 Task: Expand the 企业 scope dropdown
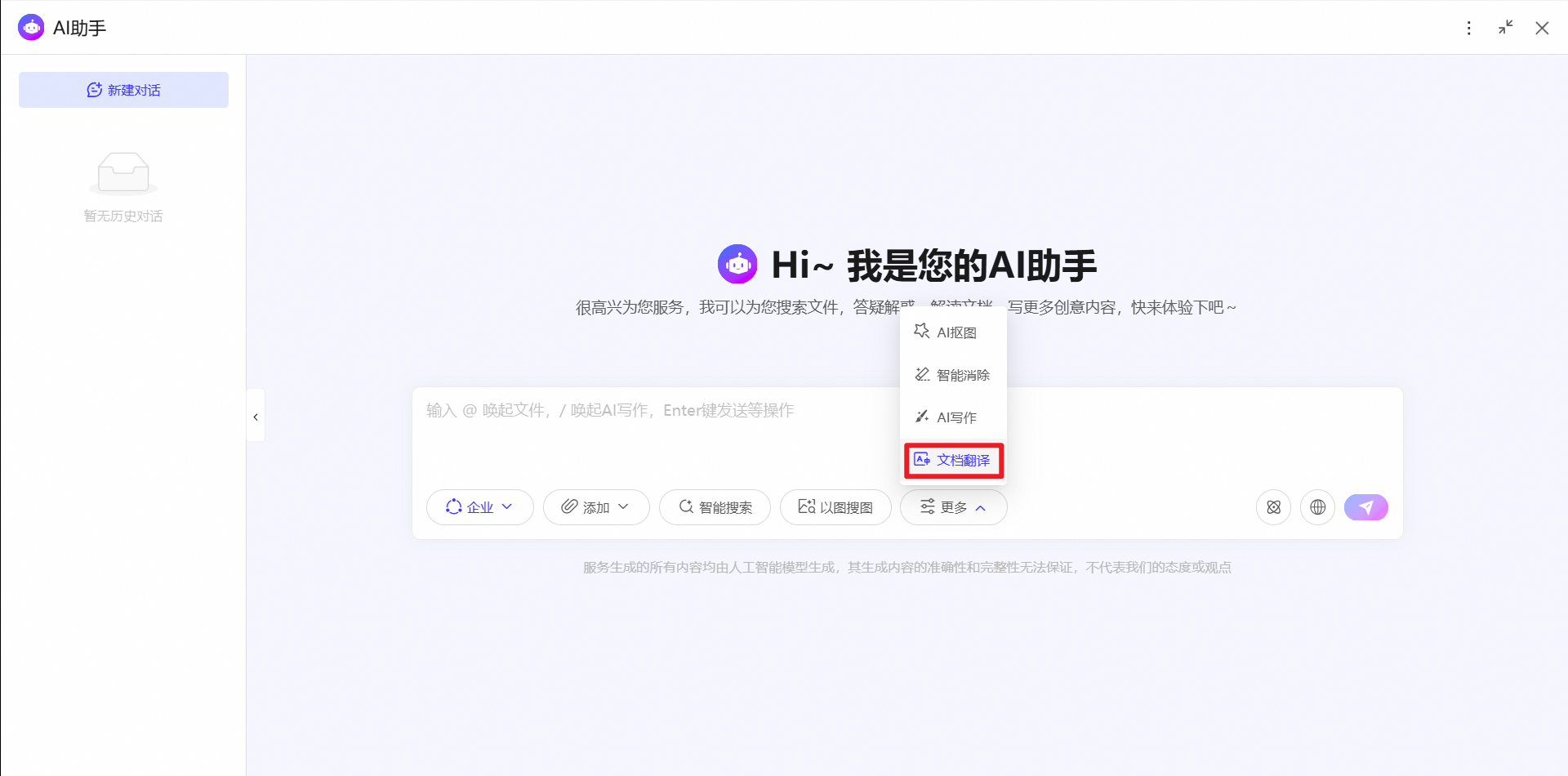tap(480, 507)
